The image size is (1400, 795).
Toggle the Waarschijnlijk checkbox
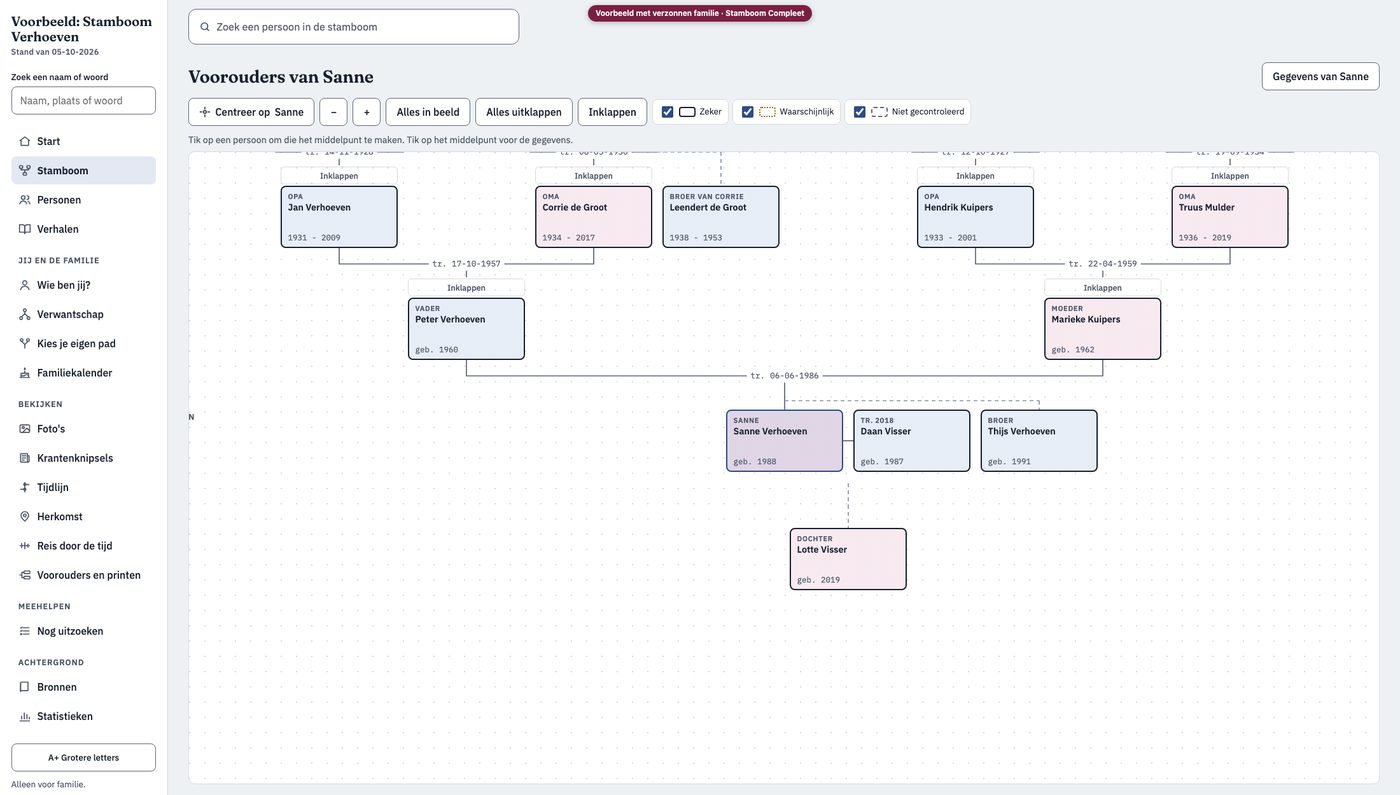tap(748, 112)
